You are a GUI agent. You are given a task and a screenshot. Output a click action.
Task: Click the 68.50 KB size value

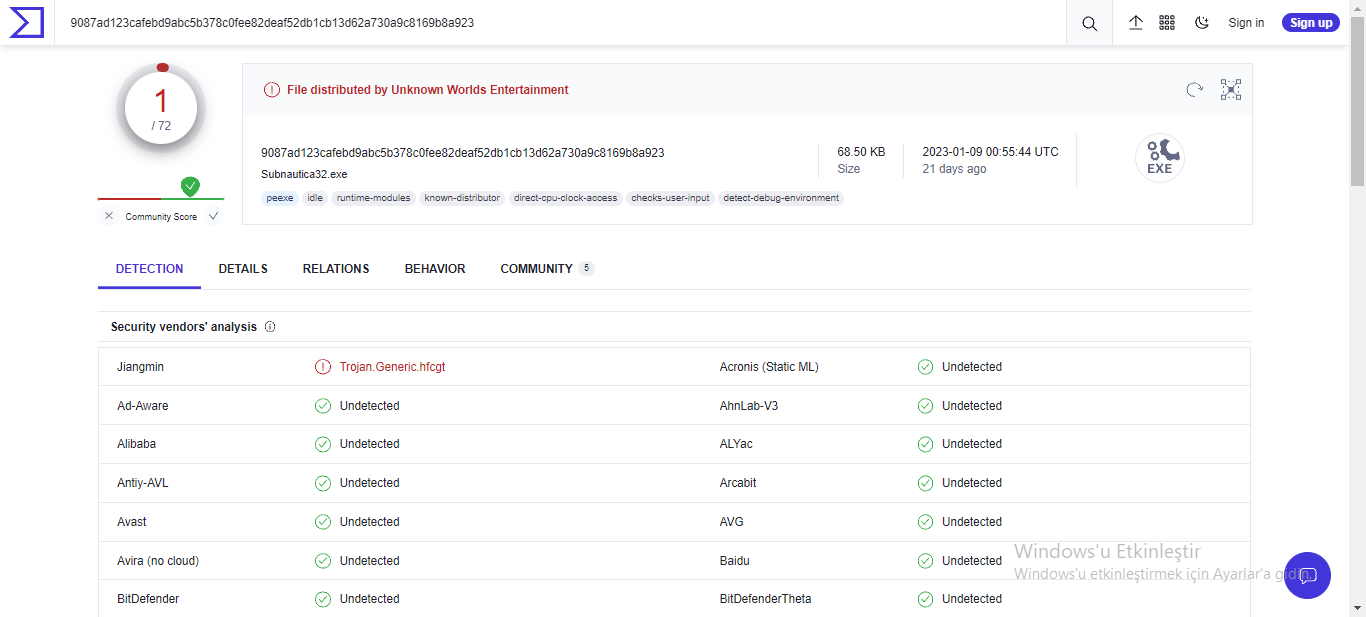click(861, 152)
